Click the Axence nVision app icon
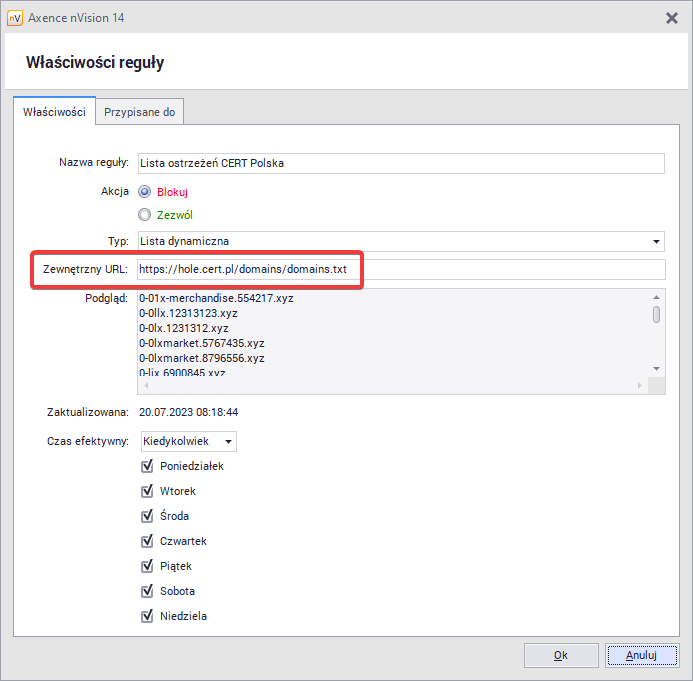 click(x=15, y=18)
